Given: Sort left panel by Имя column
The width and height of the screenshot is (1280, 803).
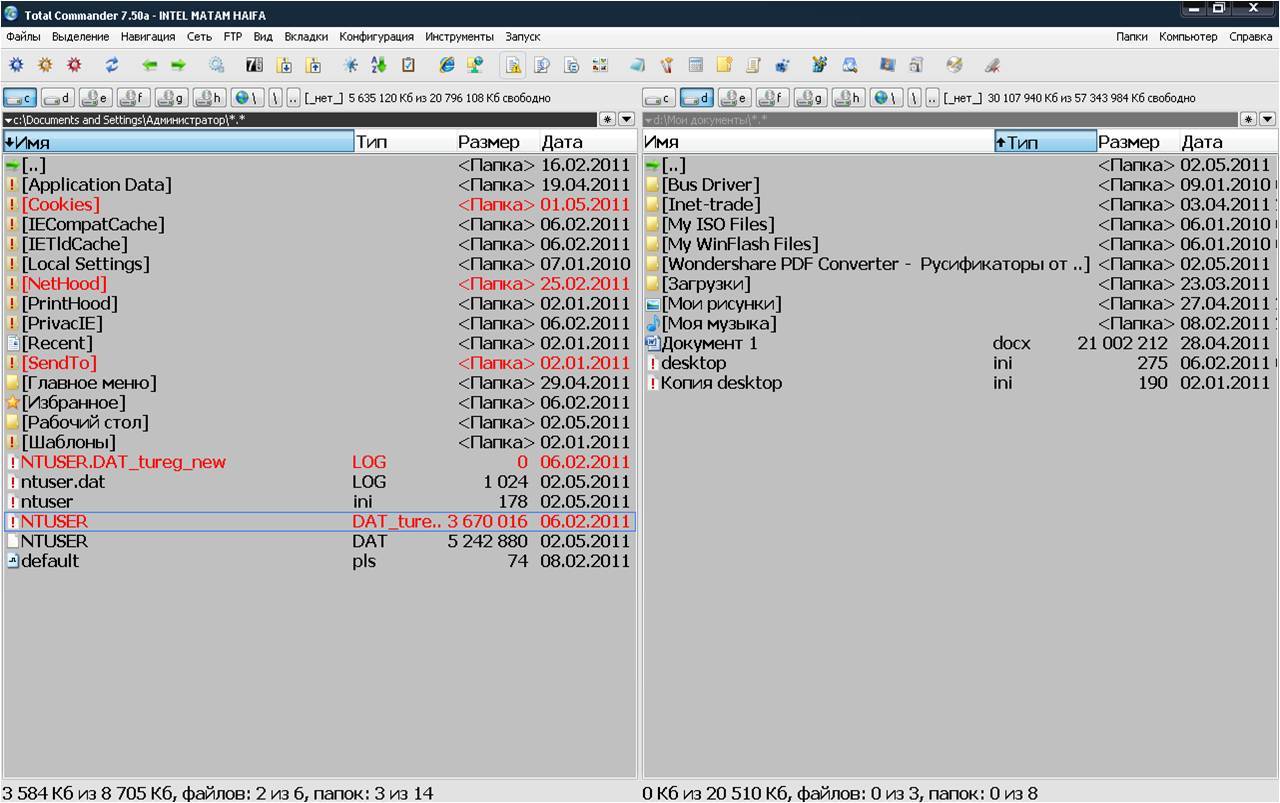Looking at the screenshot, I should point(179,142).
